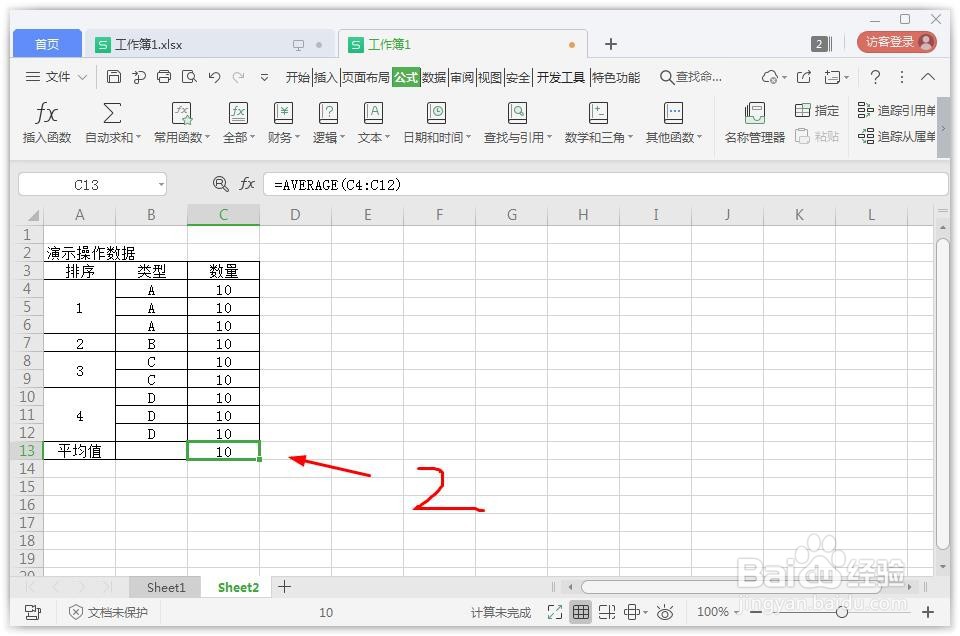Viewport: 960px width, 636px height.
Task: Click the Undo arrow icon
Action: pyautogui.click(x=214, y=77)
